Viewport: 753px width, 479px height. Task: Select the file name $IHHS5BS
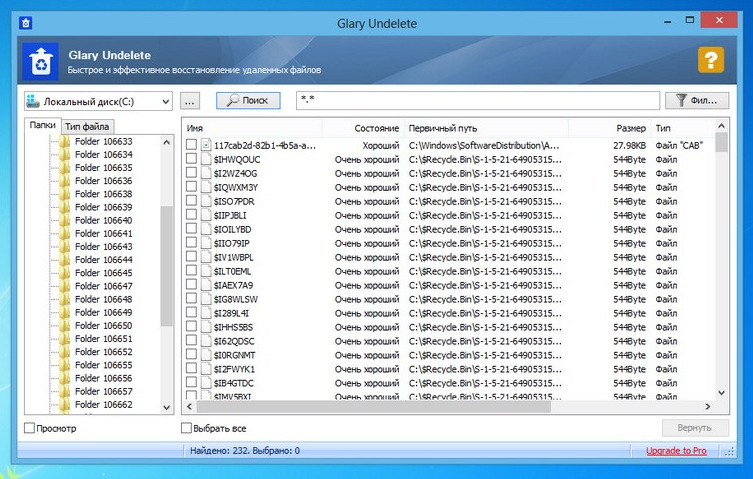click(233, 327)
